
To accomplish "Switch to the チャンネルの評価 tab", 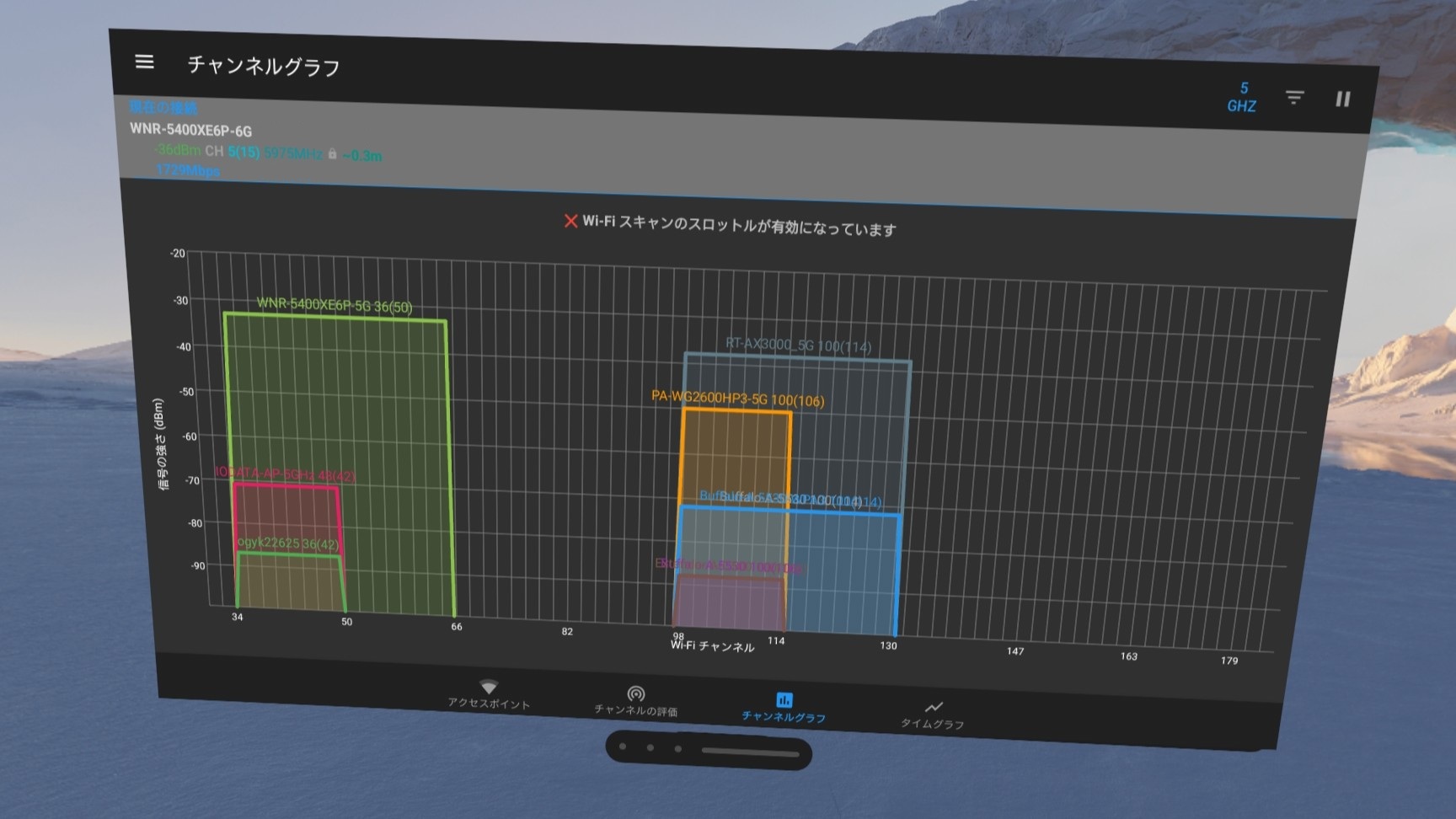I will tap(635, 700).
